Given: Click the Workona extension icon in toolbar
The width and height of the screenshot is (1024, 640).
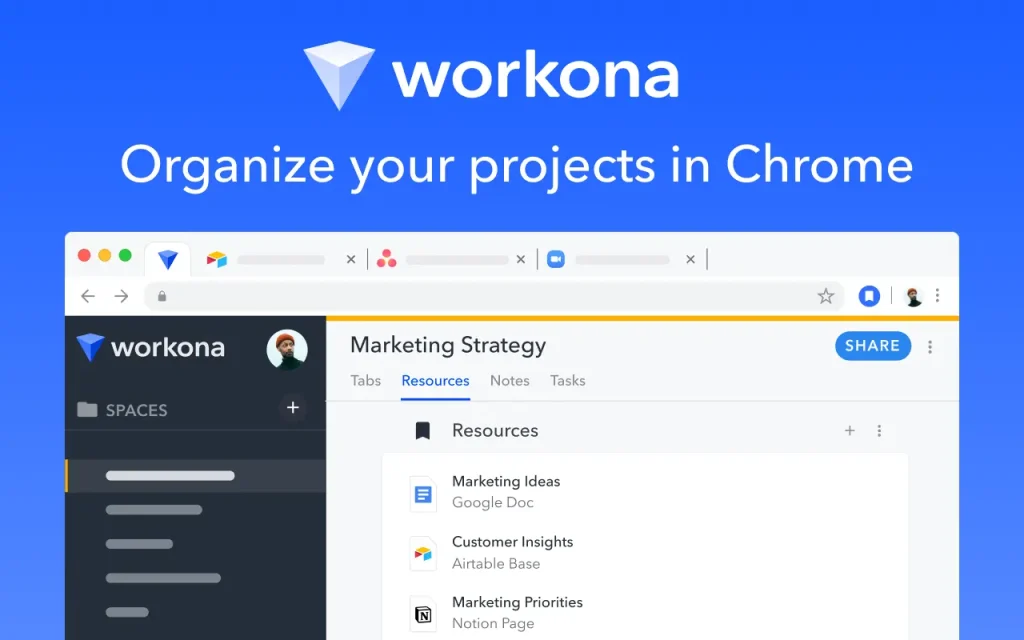Looking at the screenshot, I should tap(869, 296).
